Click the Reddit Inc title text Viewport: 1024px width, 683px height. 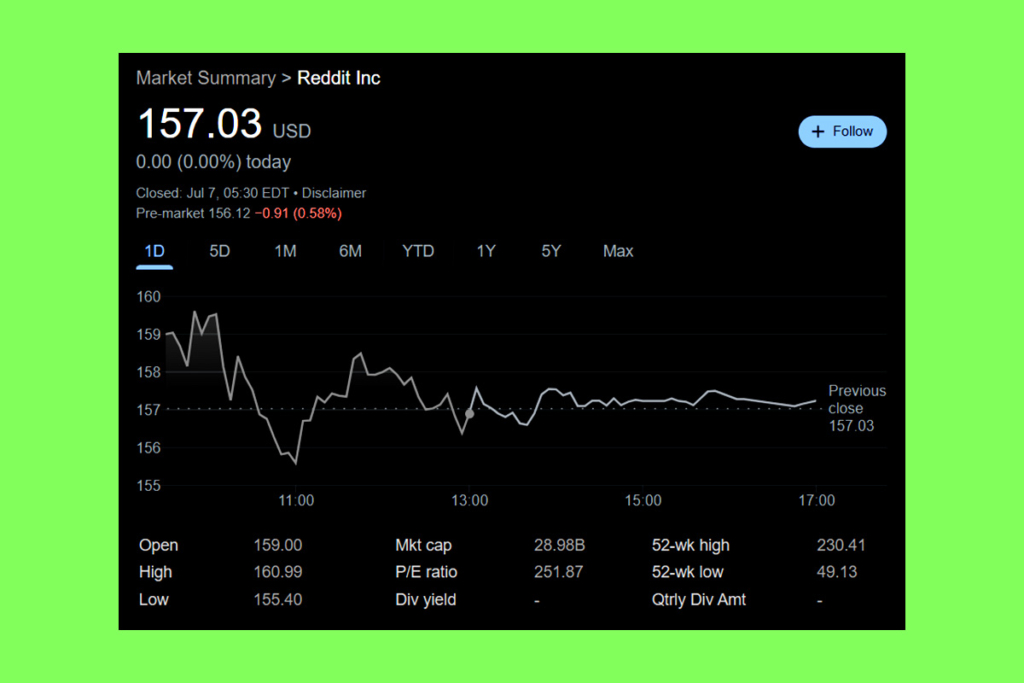point(339,78)
